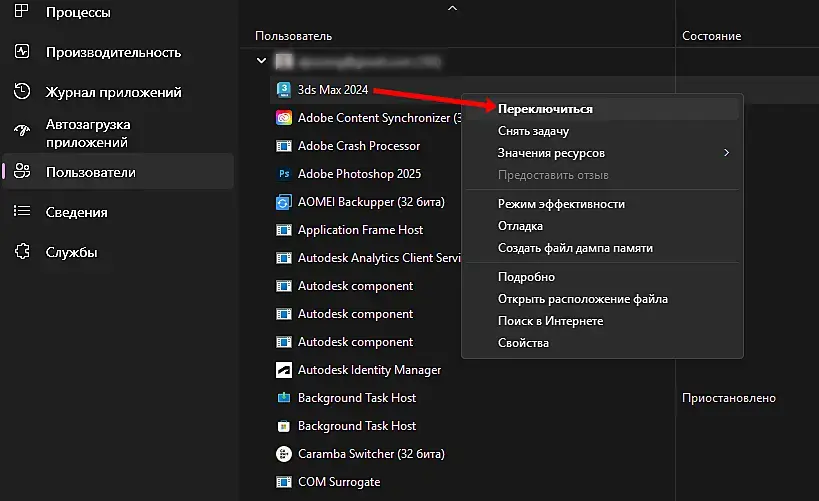
Task: Open the App history clock icon
Action: point(22,92)
